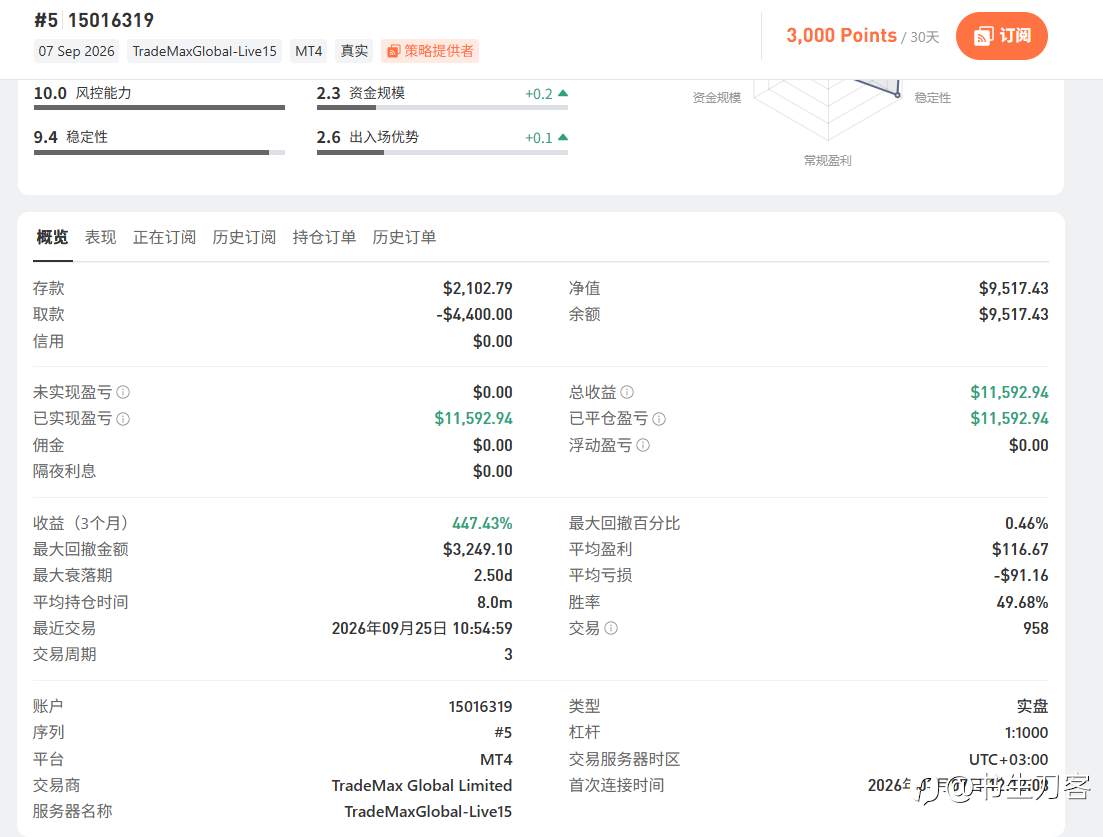Click the green up arrow beside +0.2

pyautogui.click(x=563, y=94)
